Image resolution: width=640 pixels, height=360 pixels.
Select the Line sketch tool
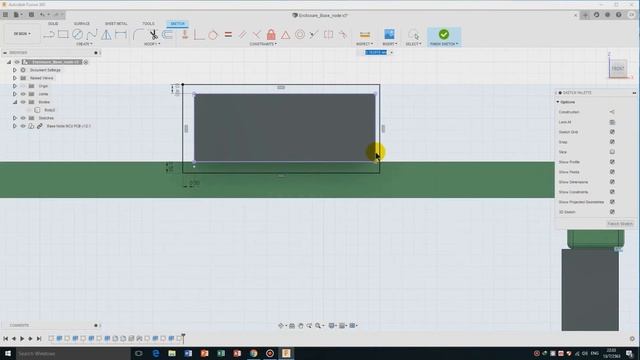(49, 35)
